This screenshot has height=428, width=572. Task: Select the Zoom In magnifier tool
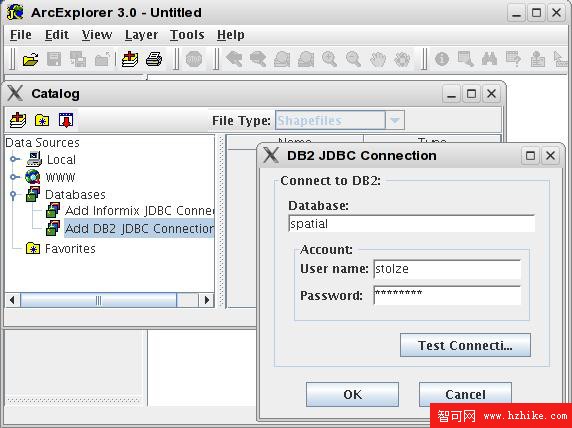(x=329, y=59)
